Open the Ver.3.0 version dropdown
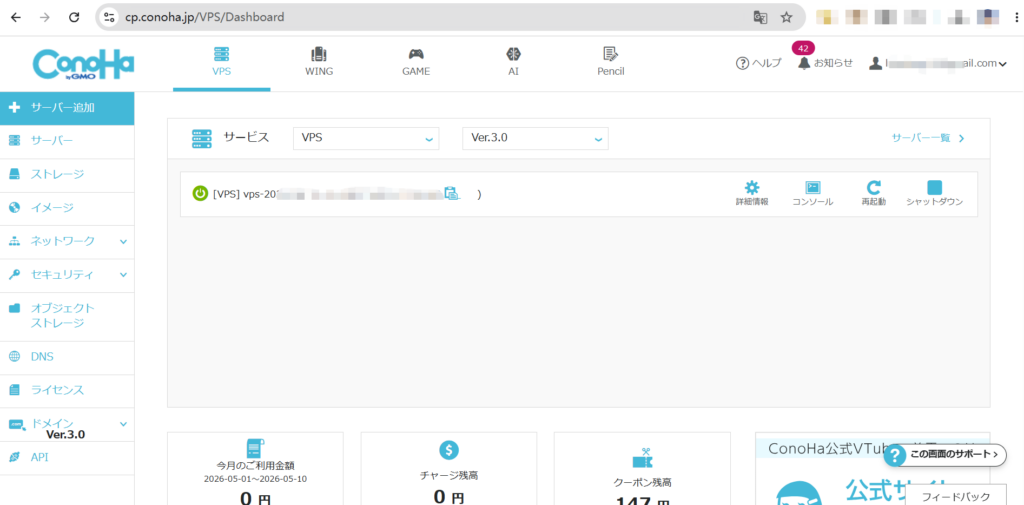This screenshot has width=1024, height=505. pos(535,138)
